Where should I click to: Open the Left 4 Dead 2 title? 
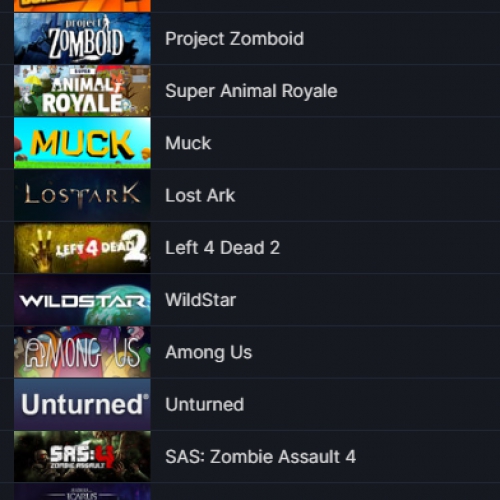(222, 248)
